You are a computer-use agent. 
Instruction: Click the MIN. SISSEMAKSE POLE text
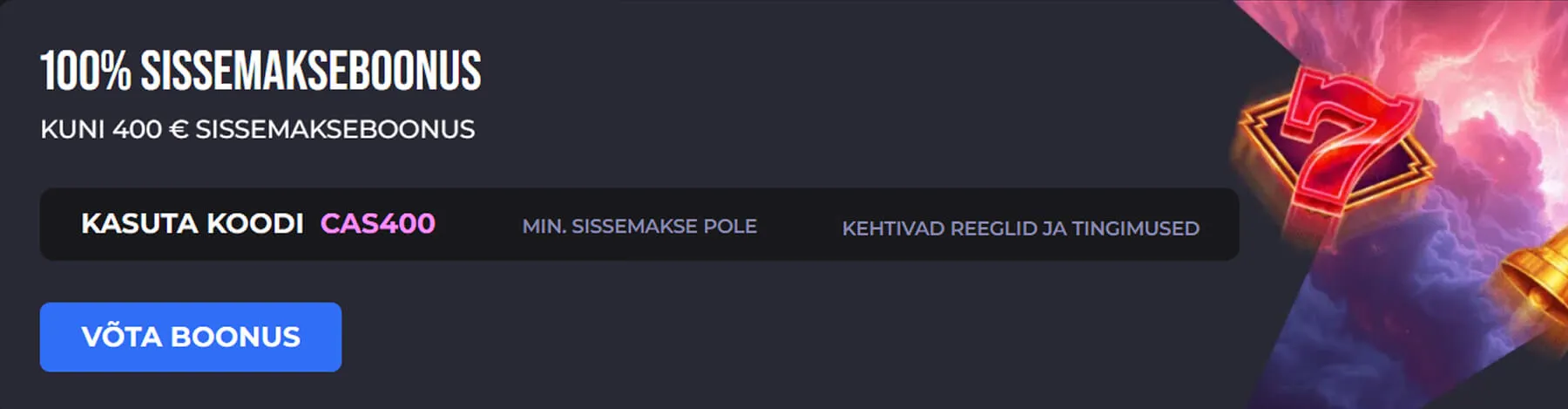(639, 227)
